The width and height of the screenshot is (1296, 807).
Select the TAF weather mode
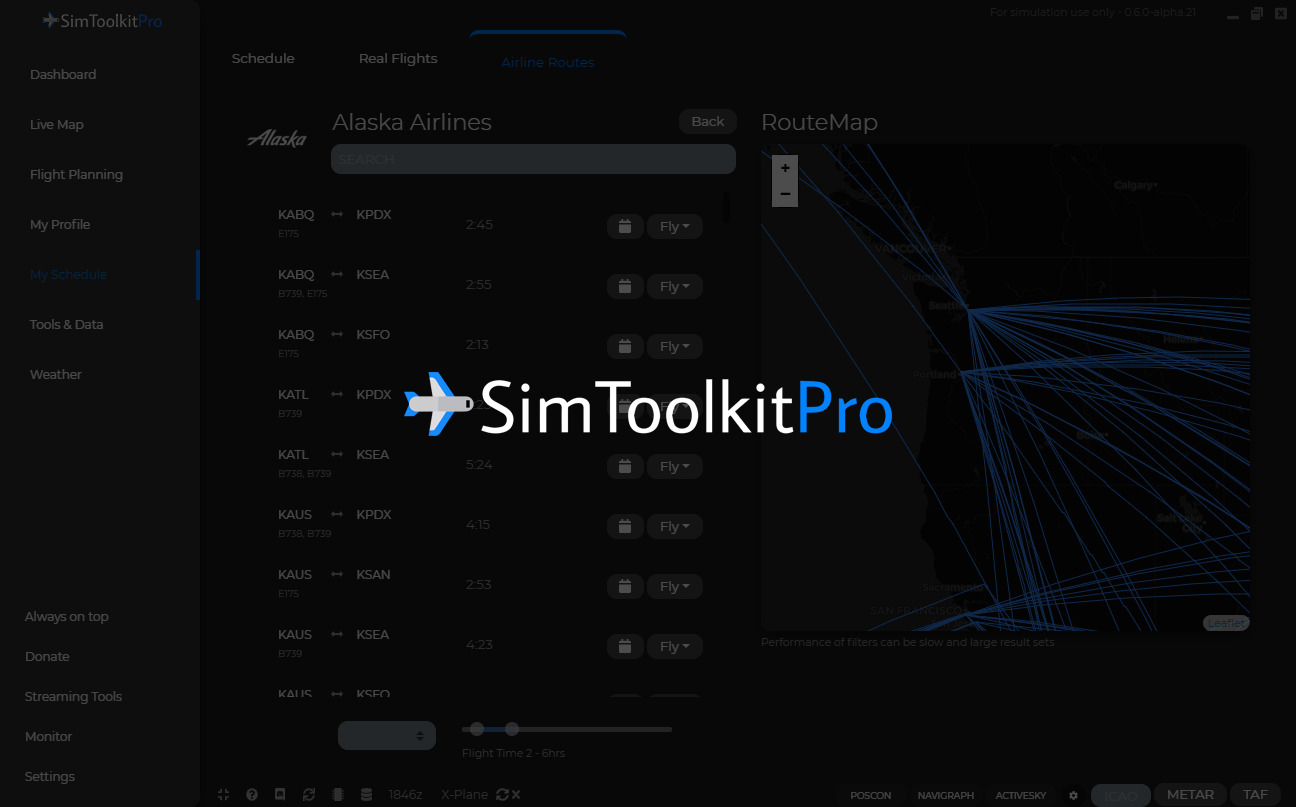pyautogui.click(x=1255, y=795)
